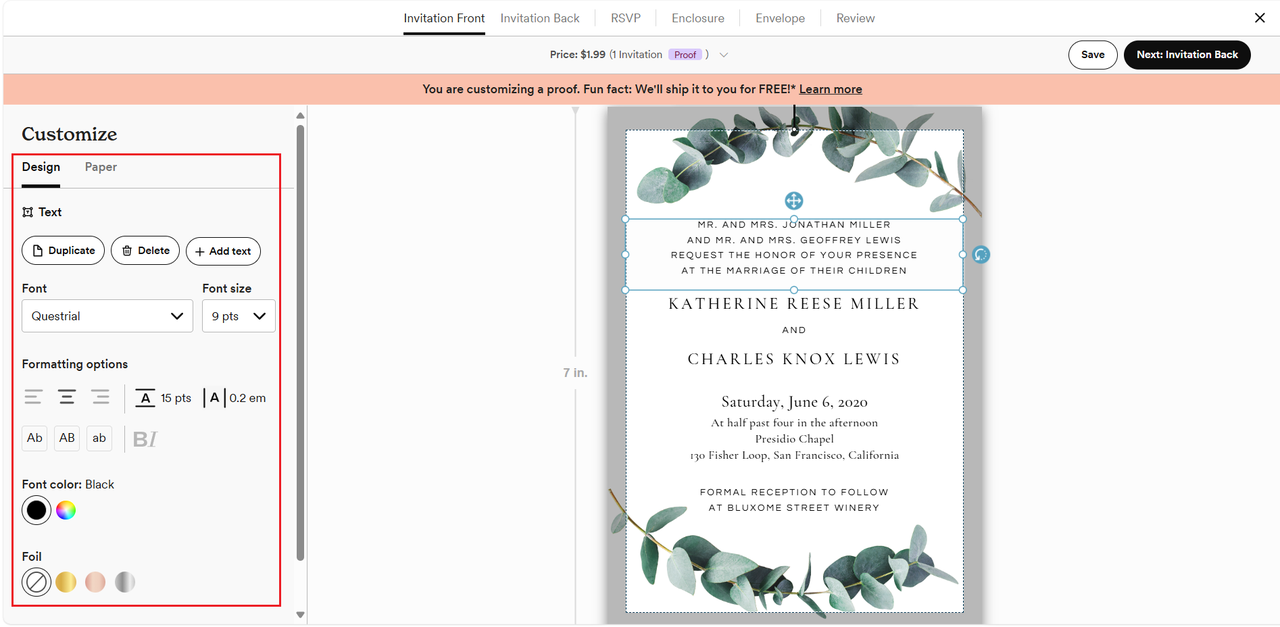Click the rotate handle beside text box

(x=981, y=255)
